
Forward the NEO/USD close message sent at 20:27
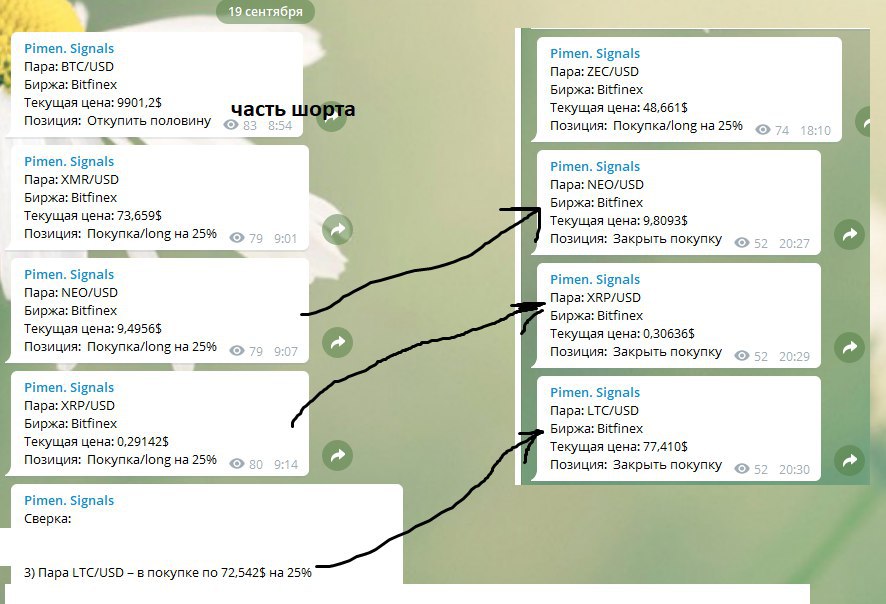(x=849, y=234)
